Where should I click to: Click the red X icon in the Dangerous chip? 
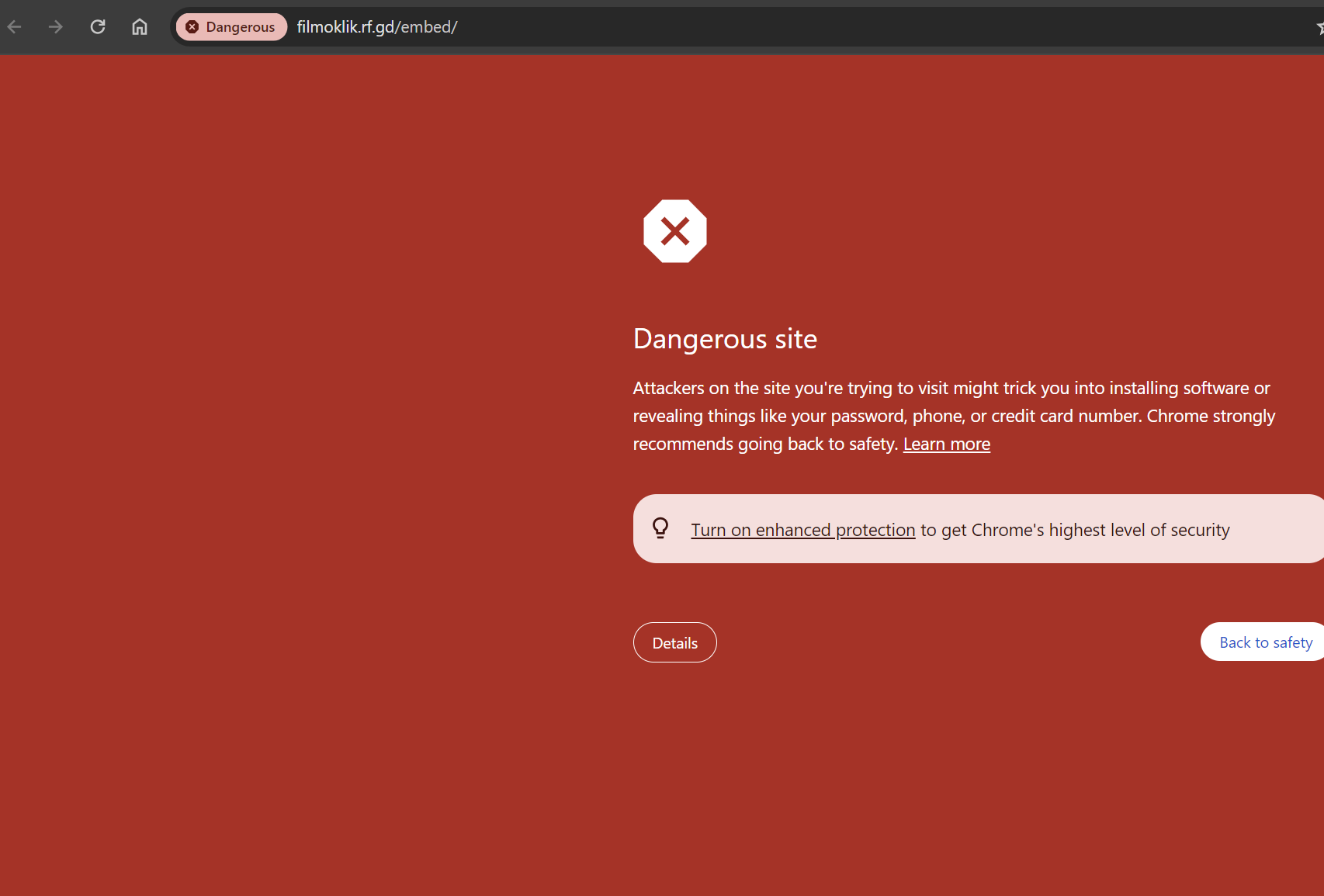coord(192,27)
